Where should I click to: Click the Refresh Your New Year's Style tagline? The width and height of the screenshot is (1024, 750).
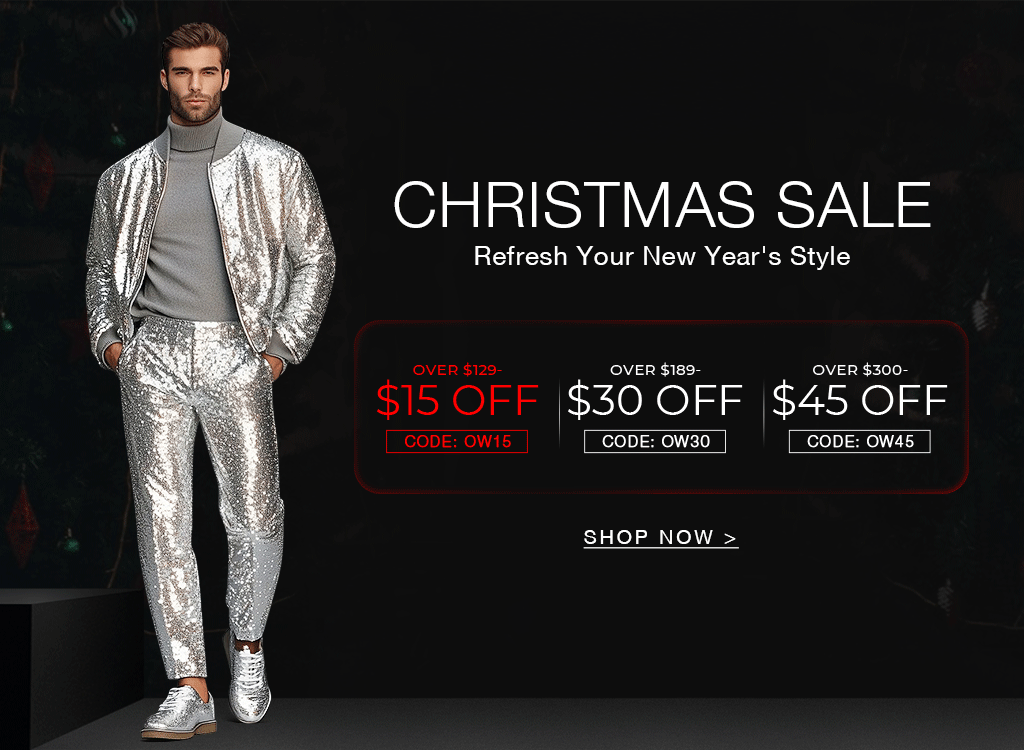pyautogui.click(x=662, y=256)
